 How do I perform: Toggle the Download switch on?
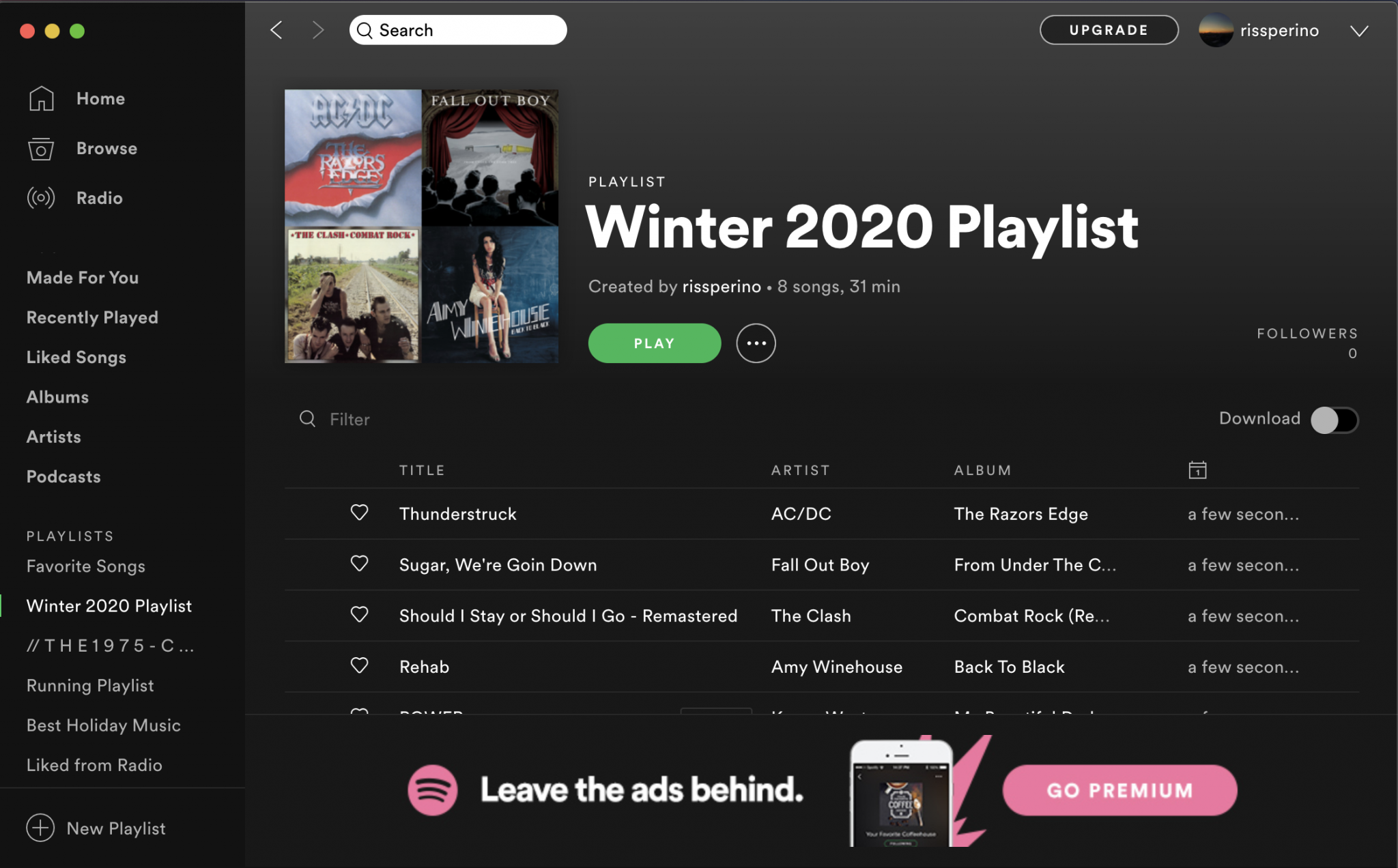click(x=1334, y=420)
